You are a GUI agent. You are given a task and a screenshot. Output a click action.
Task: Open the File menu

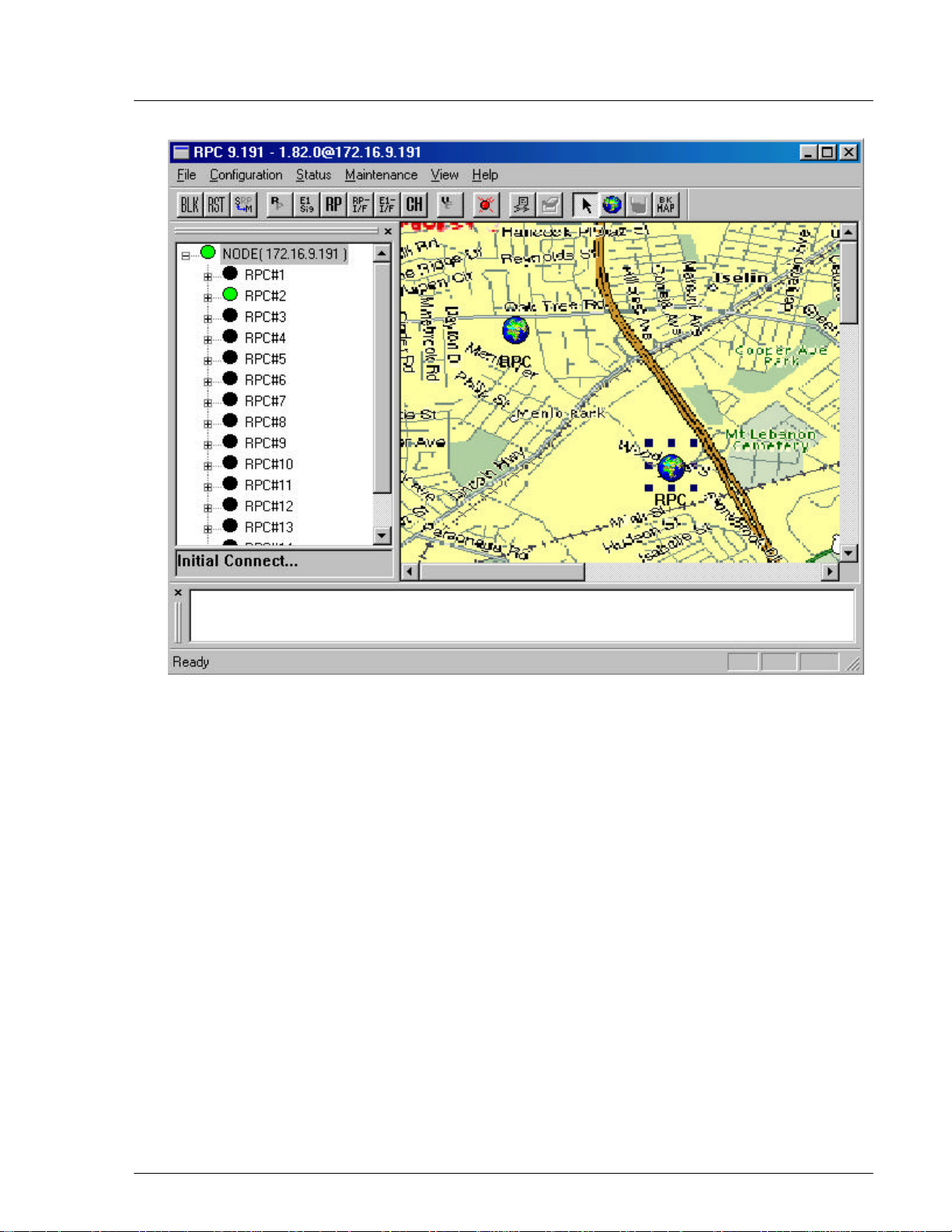click(x=187, y=175)
